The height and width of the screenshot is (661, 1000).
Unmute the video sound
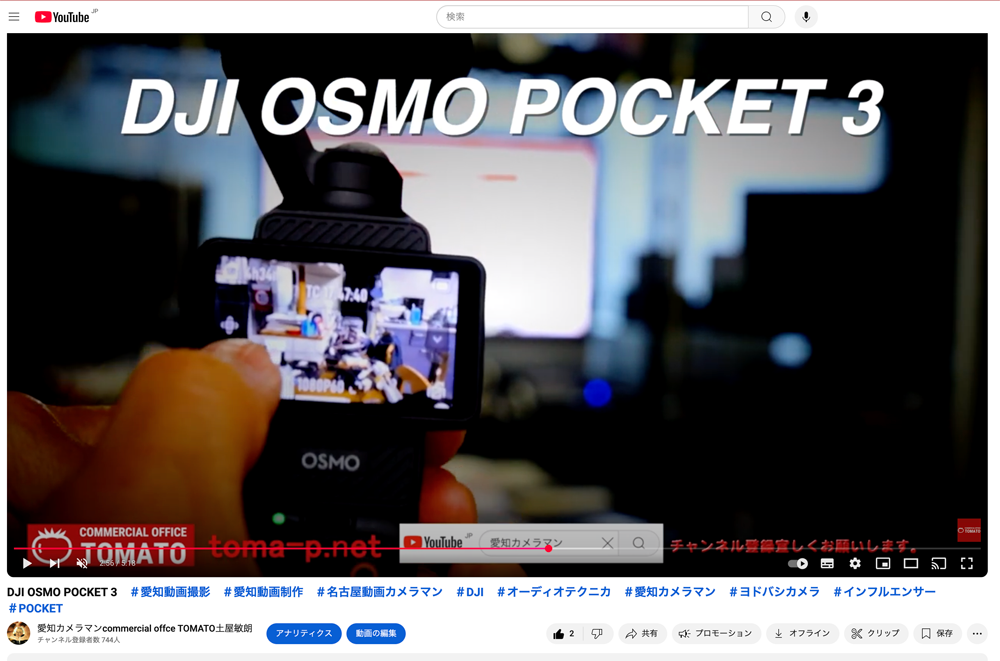tap(82, 563)
